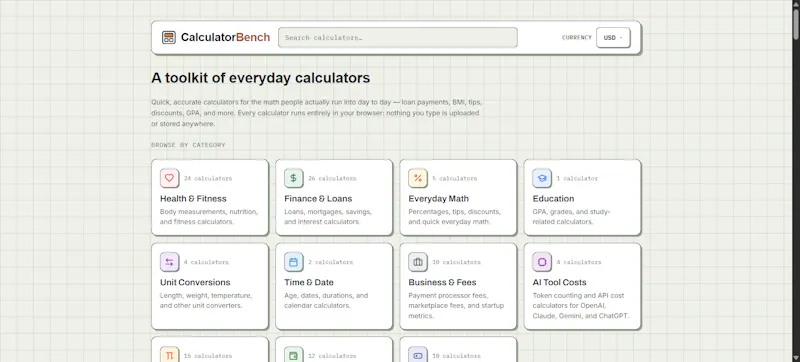Screen dimensions: 800x362
Task: Open the Education category title
Action: 553,199
